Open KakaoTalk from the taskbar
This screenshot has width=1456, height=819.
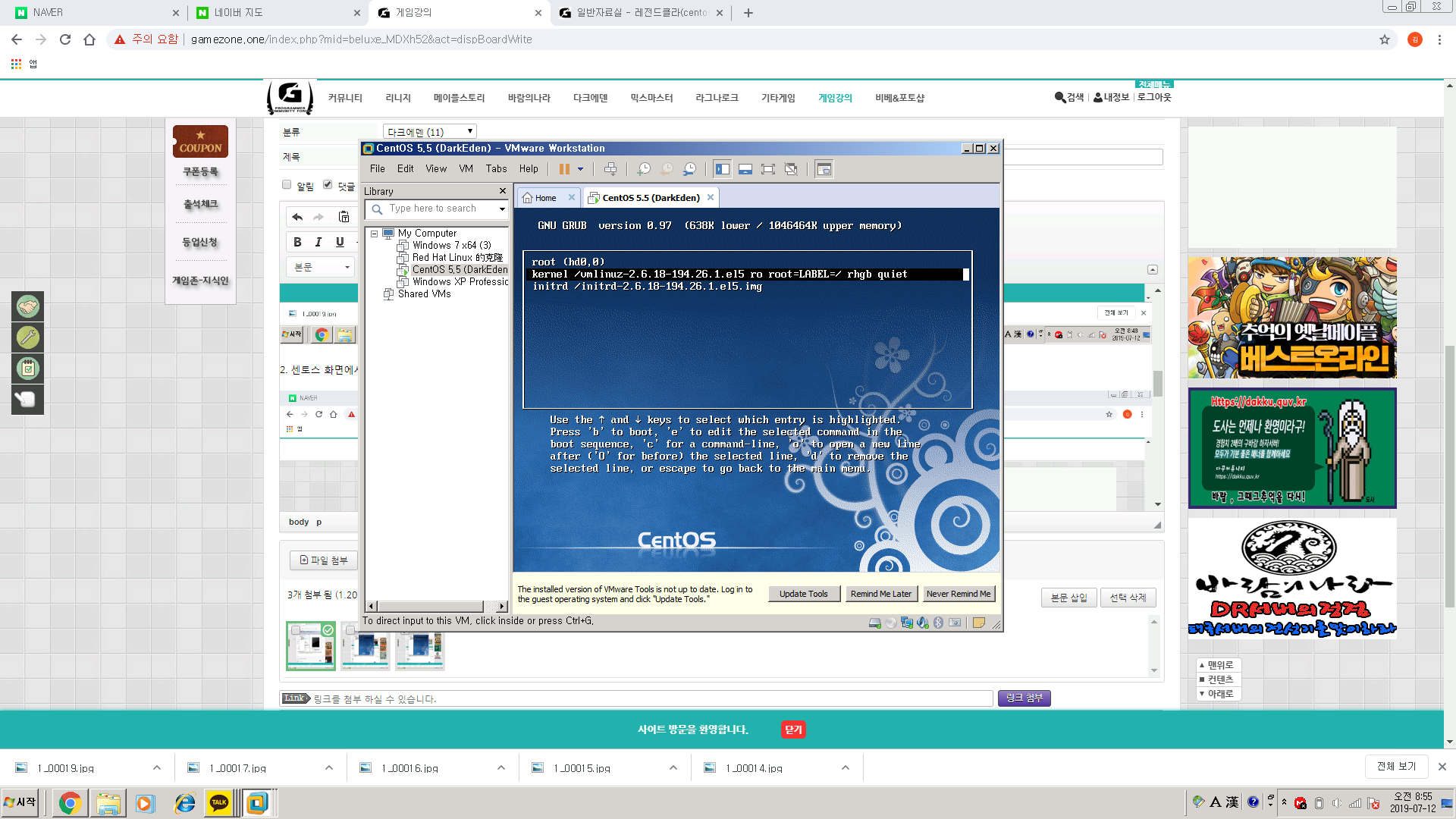coord(219,802)
